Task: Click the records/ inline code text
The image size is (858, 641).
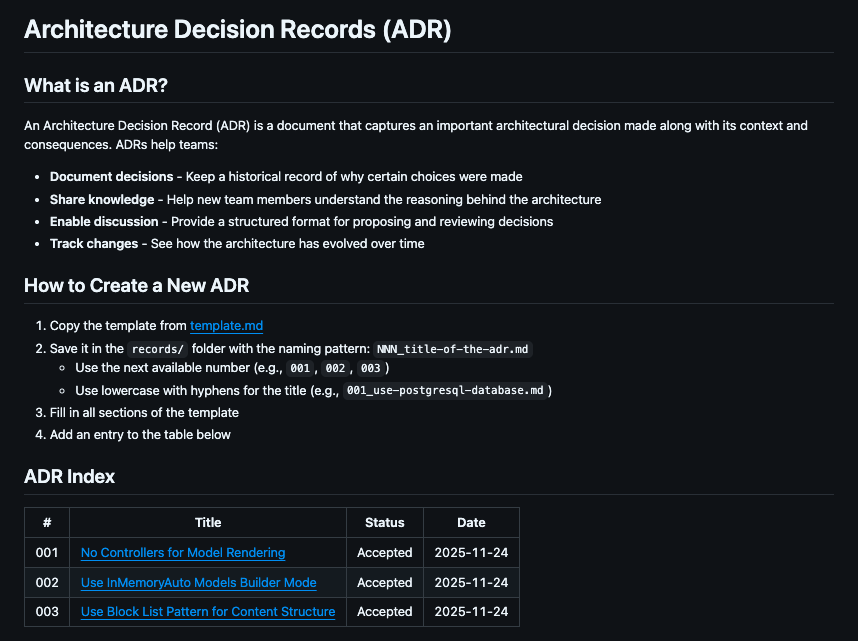Action: point(155,350)
